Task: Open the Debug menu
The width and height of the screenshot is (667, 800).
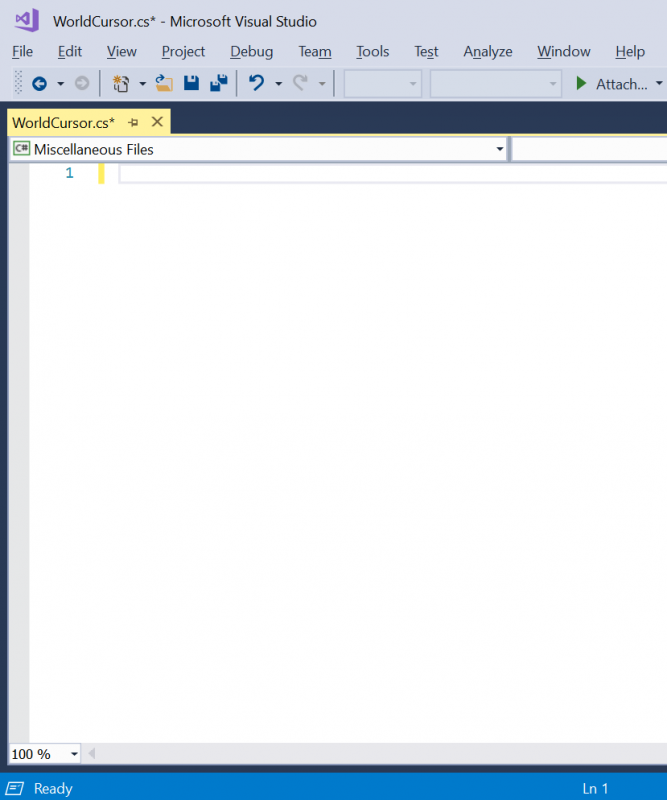Action: 252,52
